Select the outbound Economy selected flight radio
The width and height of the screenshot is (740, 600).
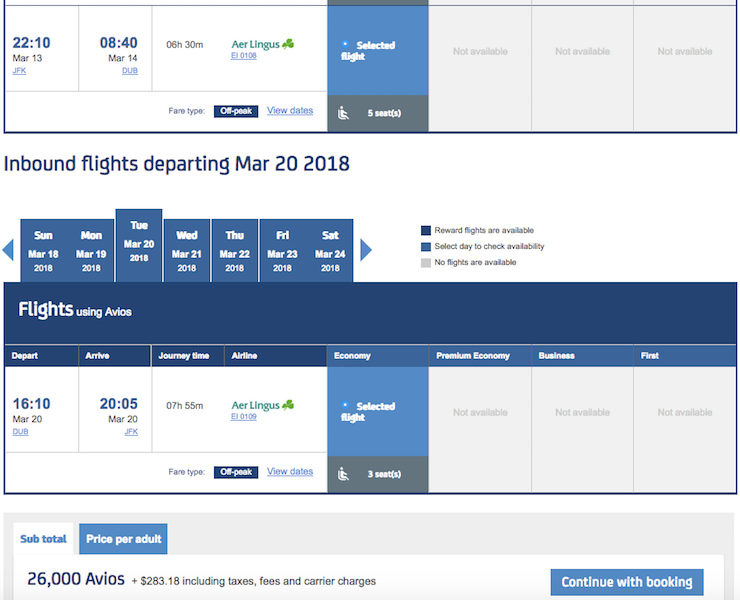click(346, 45)
